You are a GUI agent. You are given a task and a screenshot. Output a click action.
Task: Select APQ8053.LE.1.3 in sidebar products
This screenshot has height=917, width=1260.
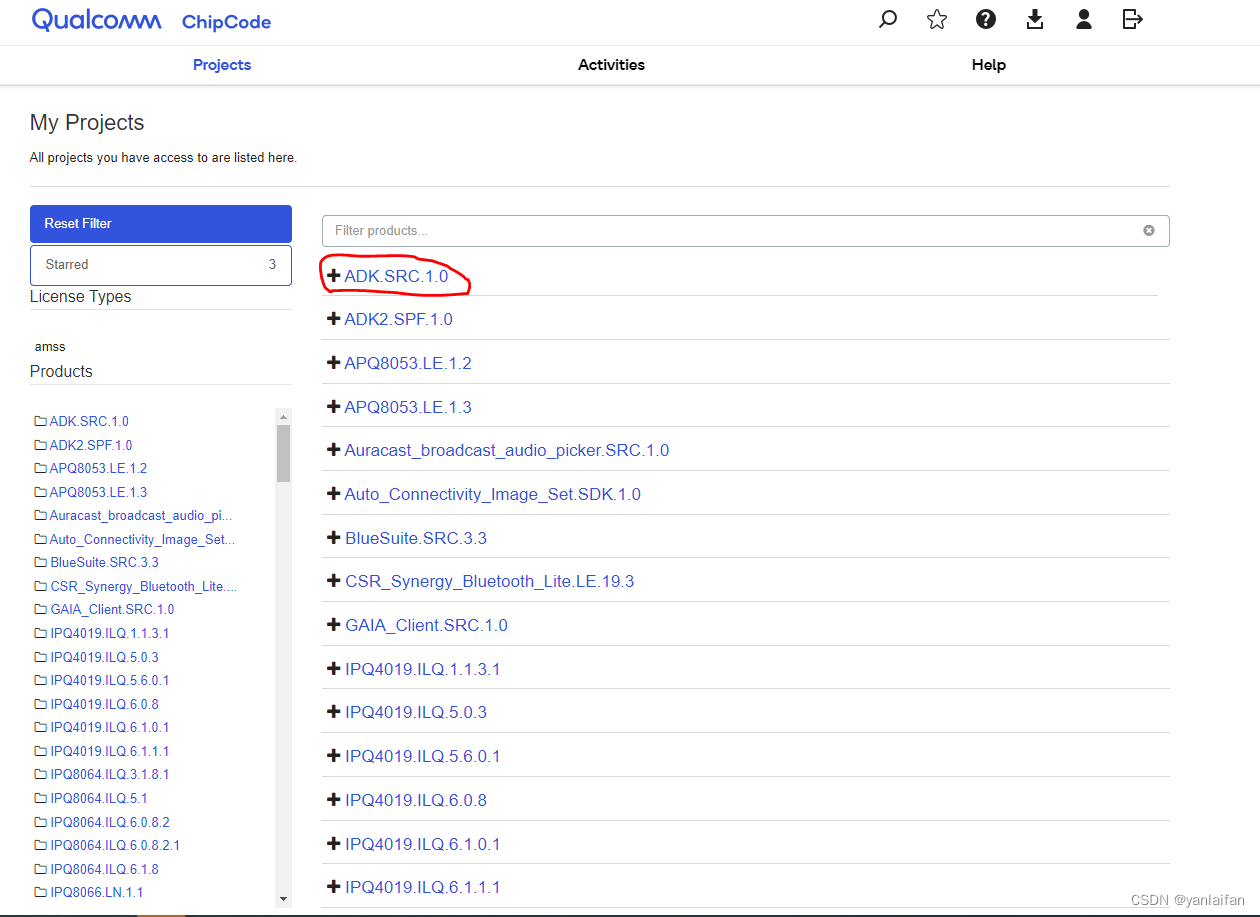98,492
